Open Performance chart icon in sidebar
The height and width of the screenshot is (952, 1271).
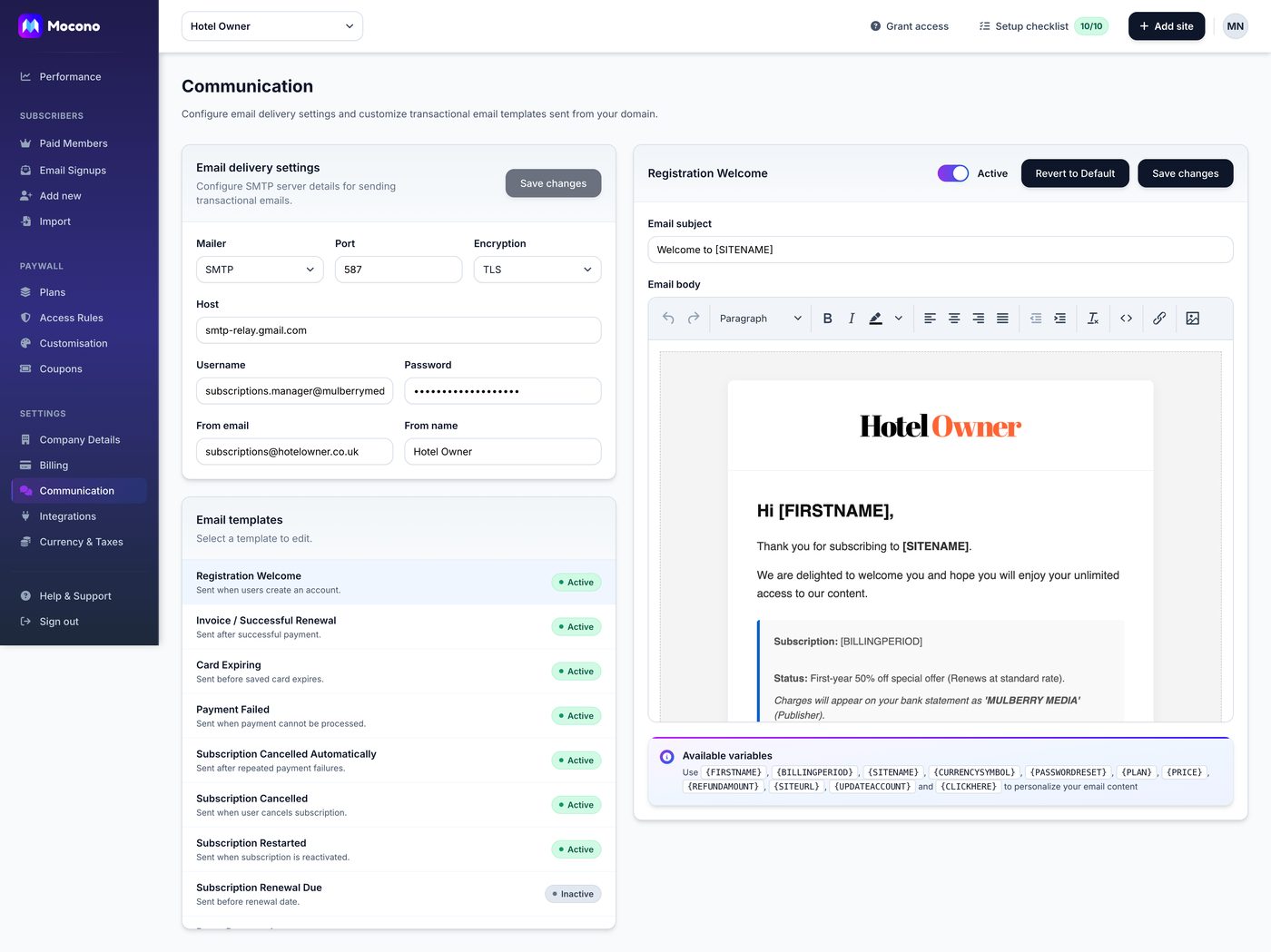point(25,76)
